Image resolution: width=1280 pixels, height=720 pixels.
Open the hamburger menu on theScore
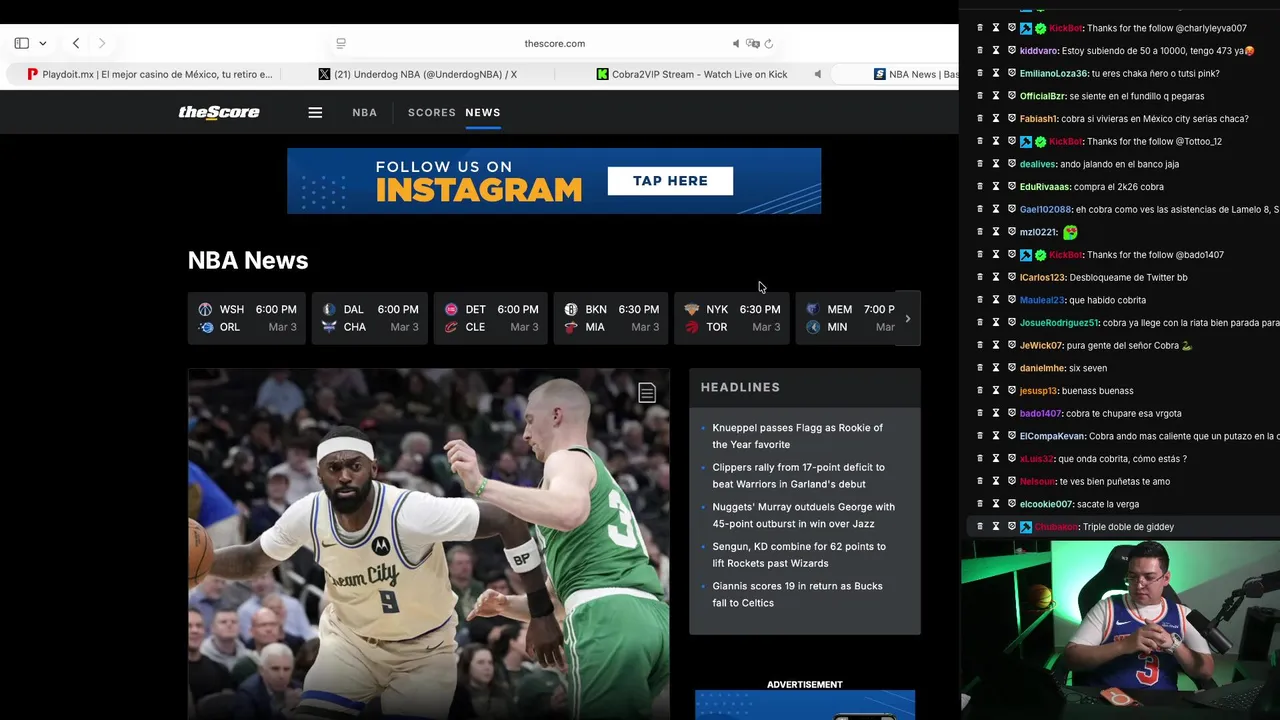point(315,112)
